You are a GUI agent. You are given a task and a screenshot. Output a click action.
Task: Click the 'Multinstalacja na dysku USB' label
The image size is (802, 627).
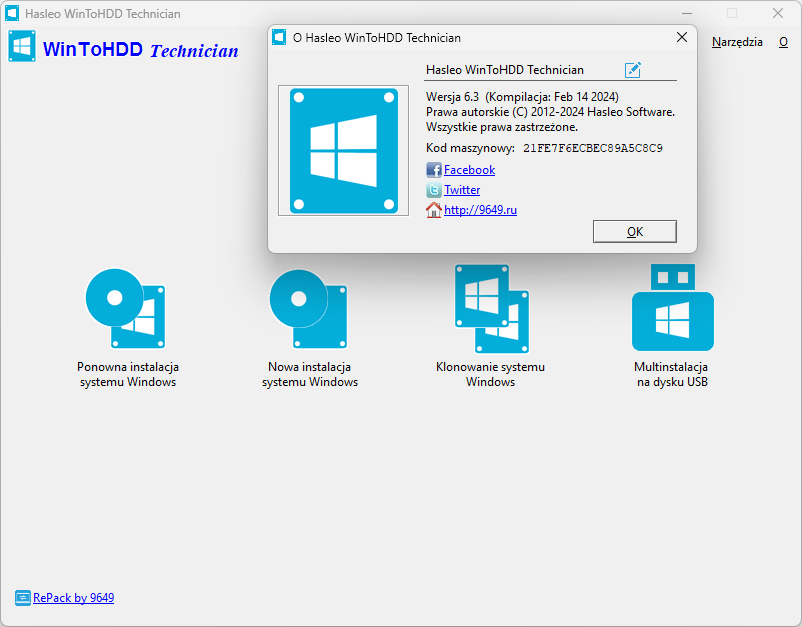(672, 374)
